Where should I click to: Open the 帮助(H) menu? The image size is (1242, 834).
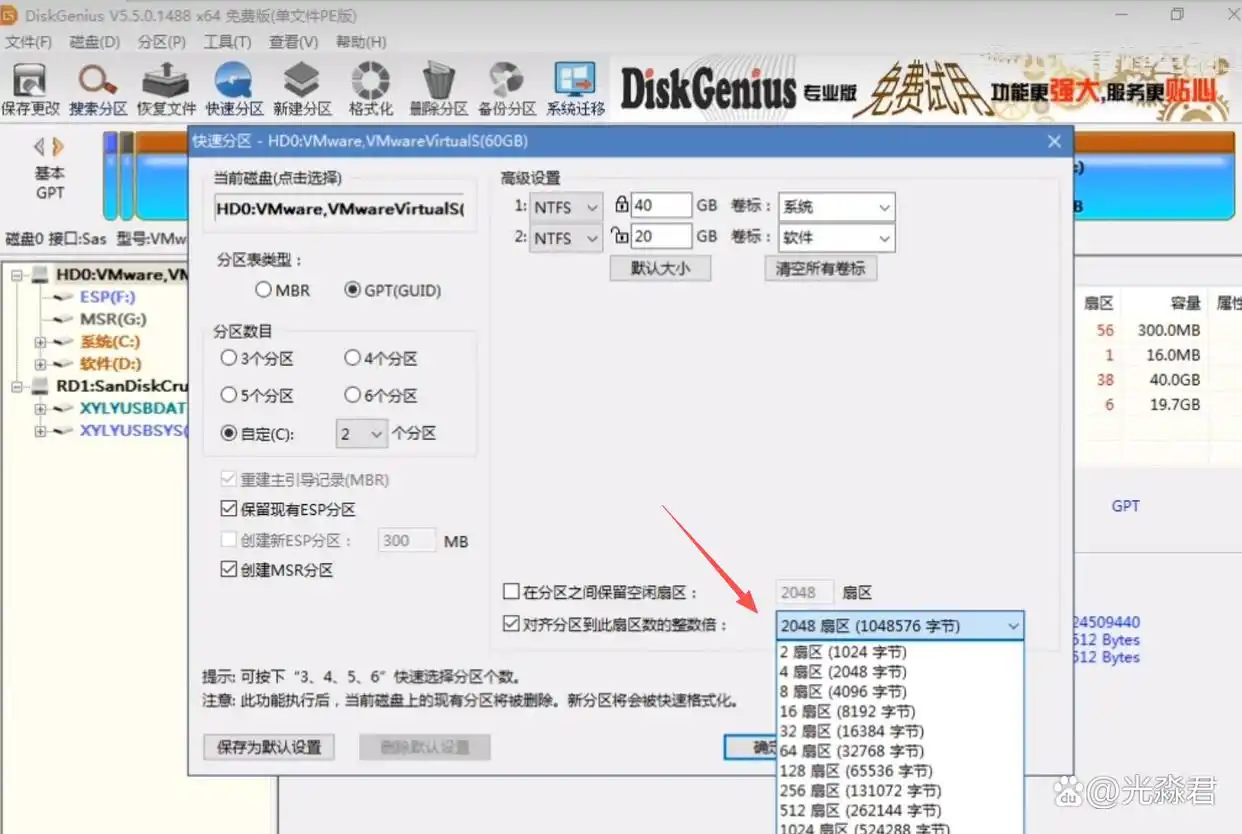coord(361,42)
